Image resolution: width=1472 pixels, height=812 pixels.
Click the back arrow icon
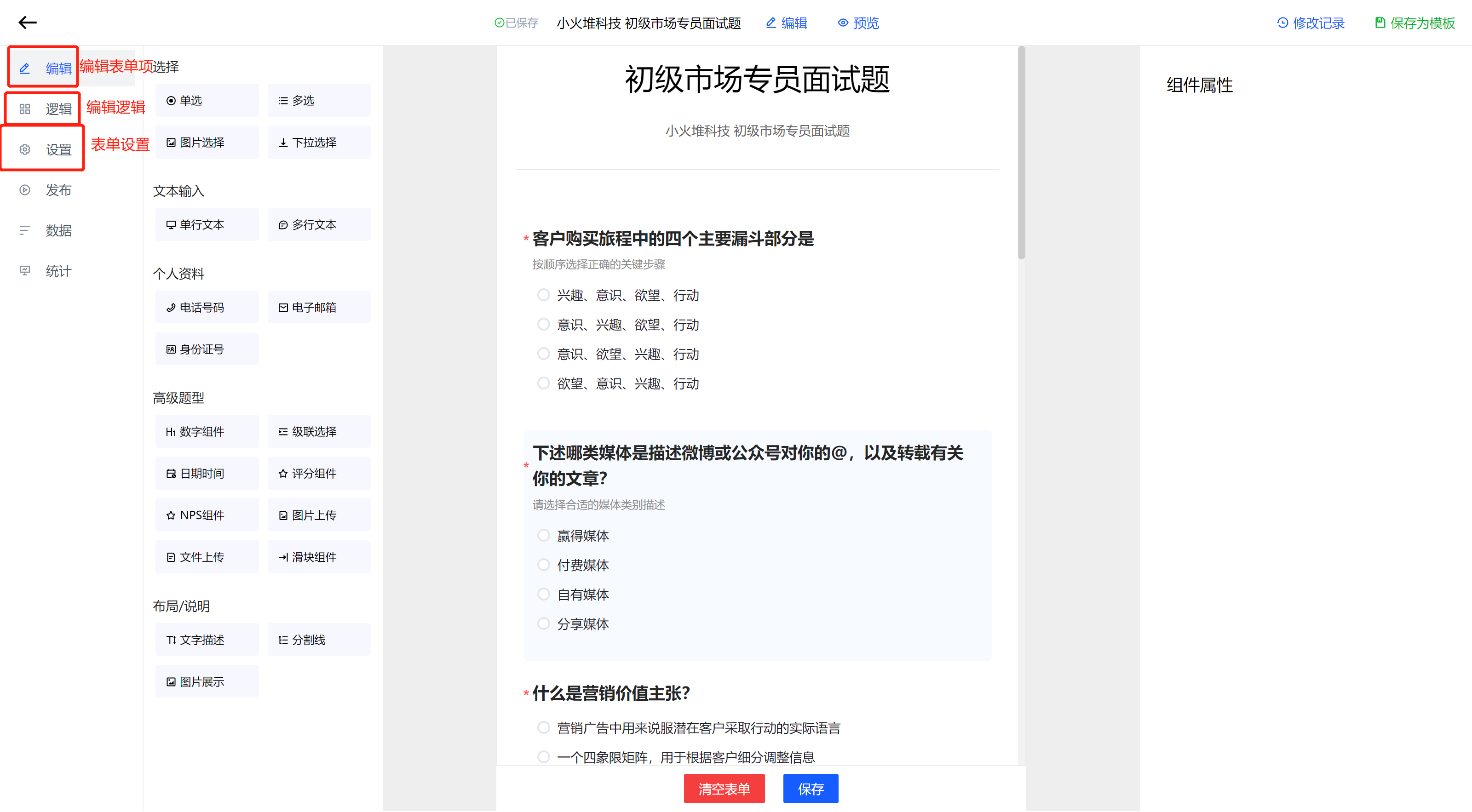coord(28,23)
